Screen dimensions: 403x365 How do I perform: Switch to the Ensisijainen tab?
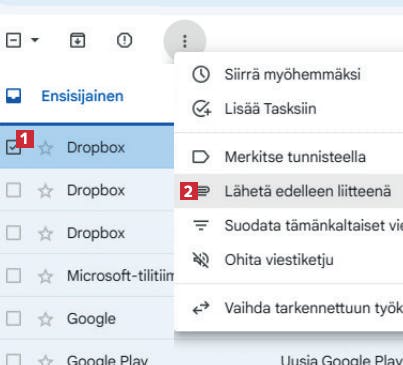(82, 96)
